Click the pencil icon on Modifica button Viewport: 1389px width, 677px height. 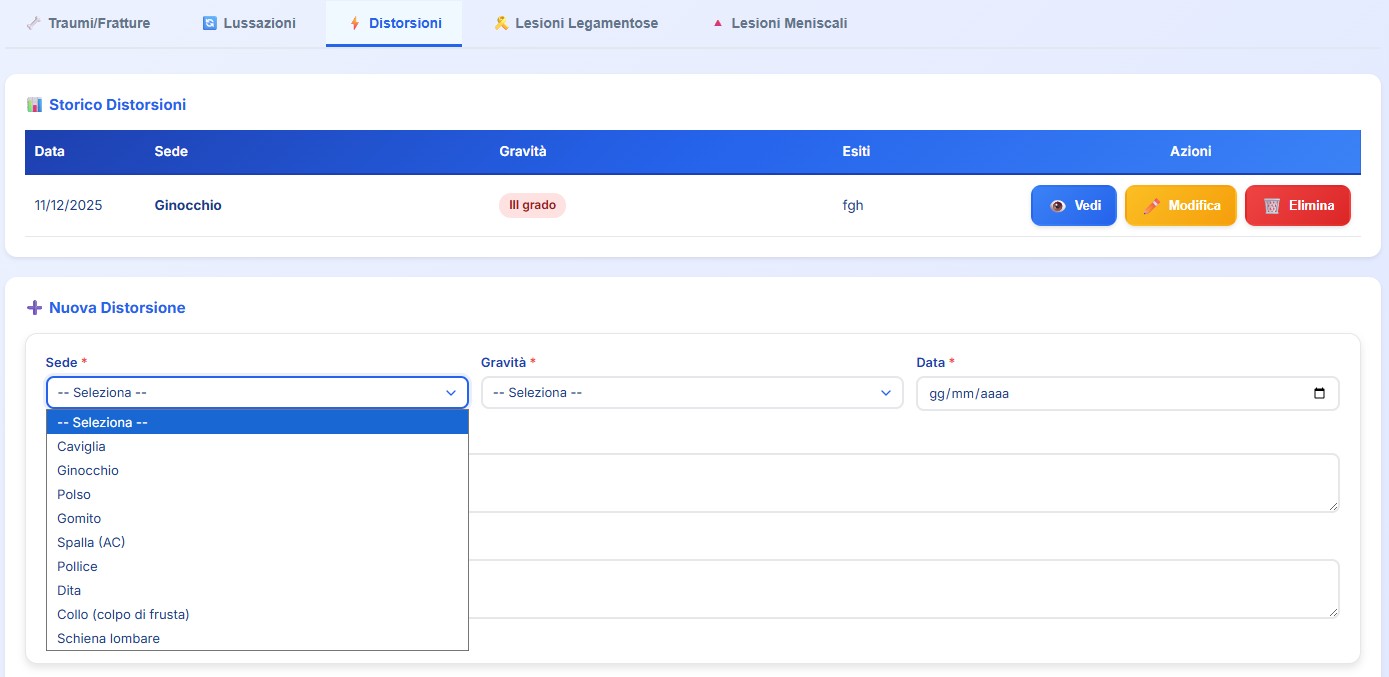pos(1152,205)
